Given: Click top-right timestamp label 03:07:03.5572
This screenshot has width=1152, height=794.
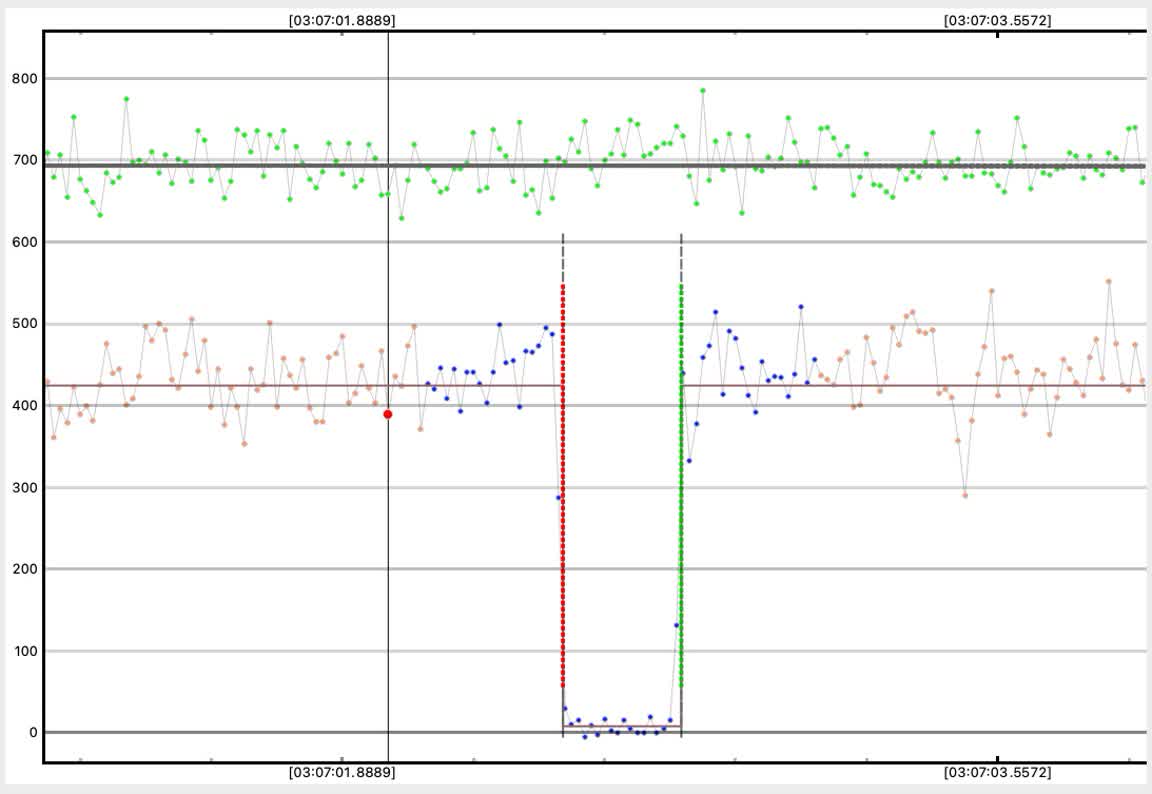Looking at the screenshot, I should click(x=997, y=20).
